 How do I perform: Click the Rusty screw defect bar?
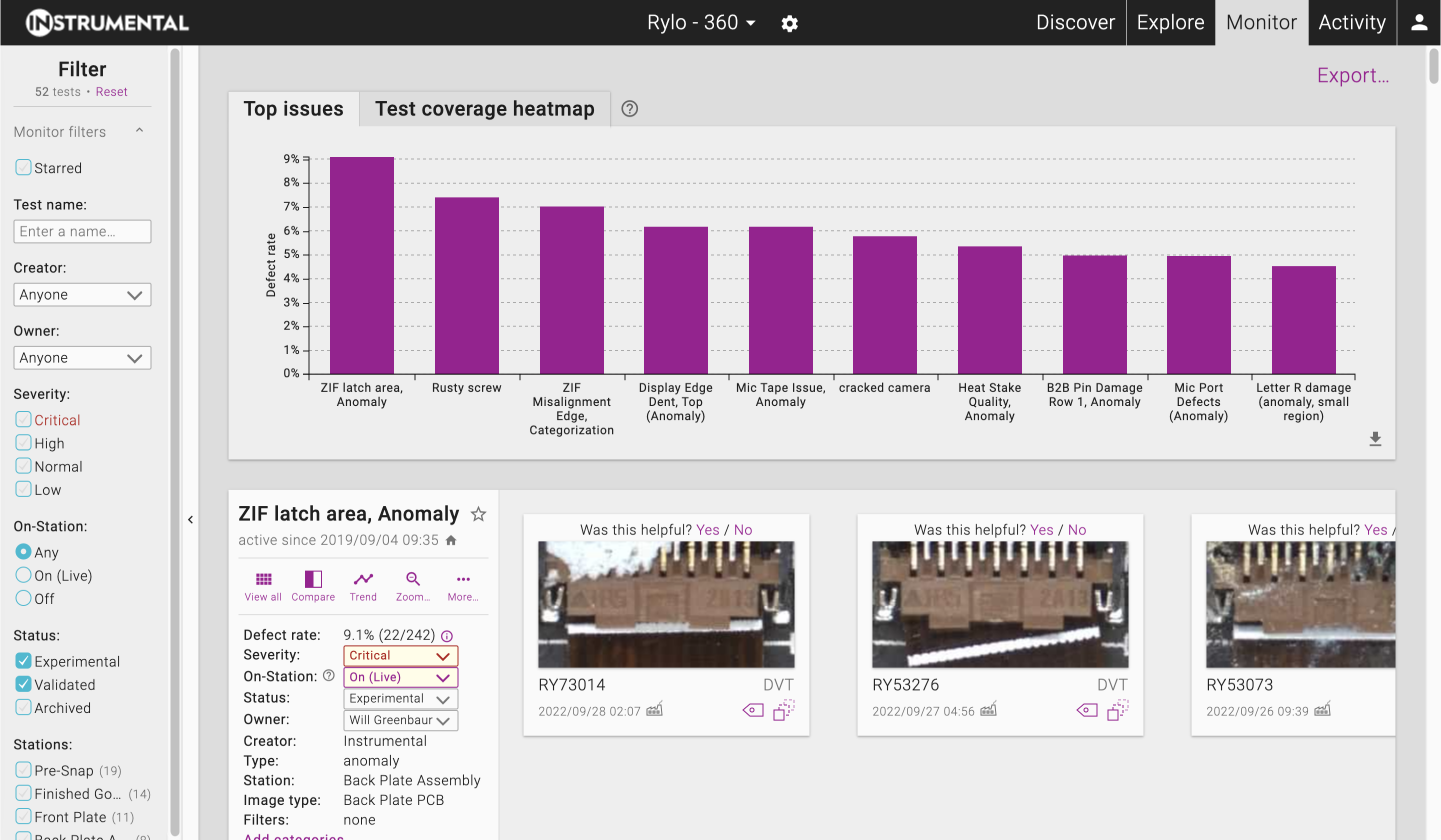pyautogui.click(x=466, y=285)
